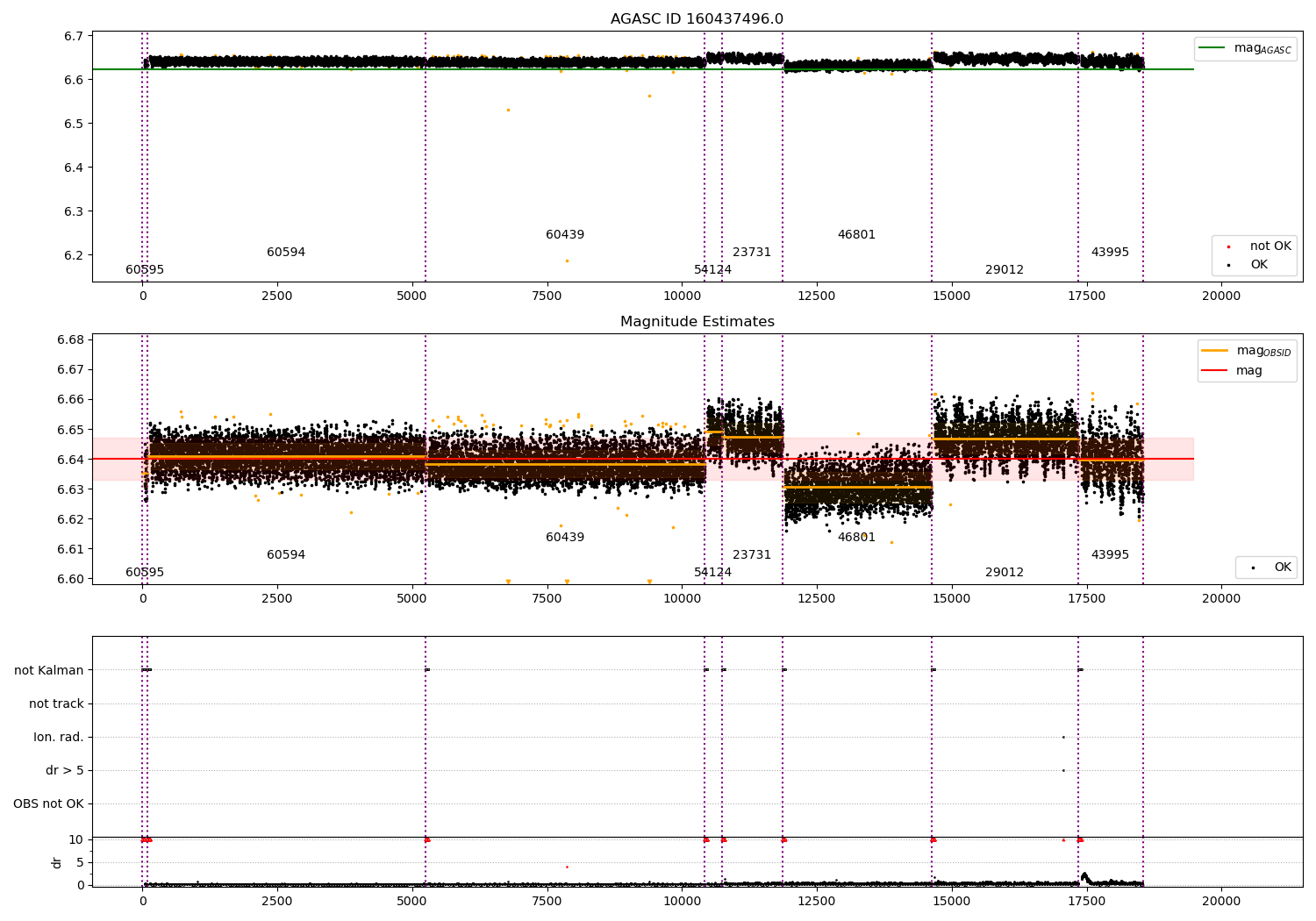Select obsid label 29012 in the top plot
This screenshot has width=1316, height=921.
click(x=1005, y=270)
